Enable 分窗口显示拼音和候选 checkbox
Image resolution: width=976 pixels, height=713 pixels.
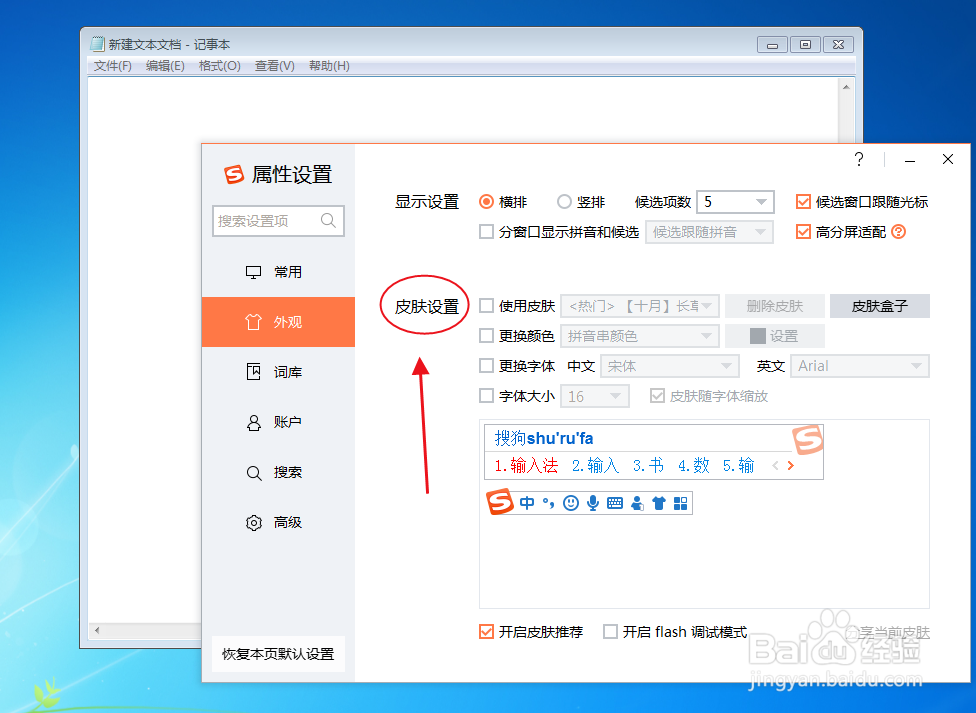pos(486,232)
